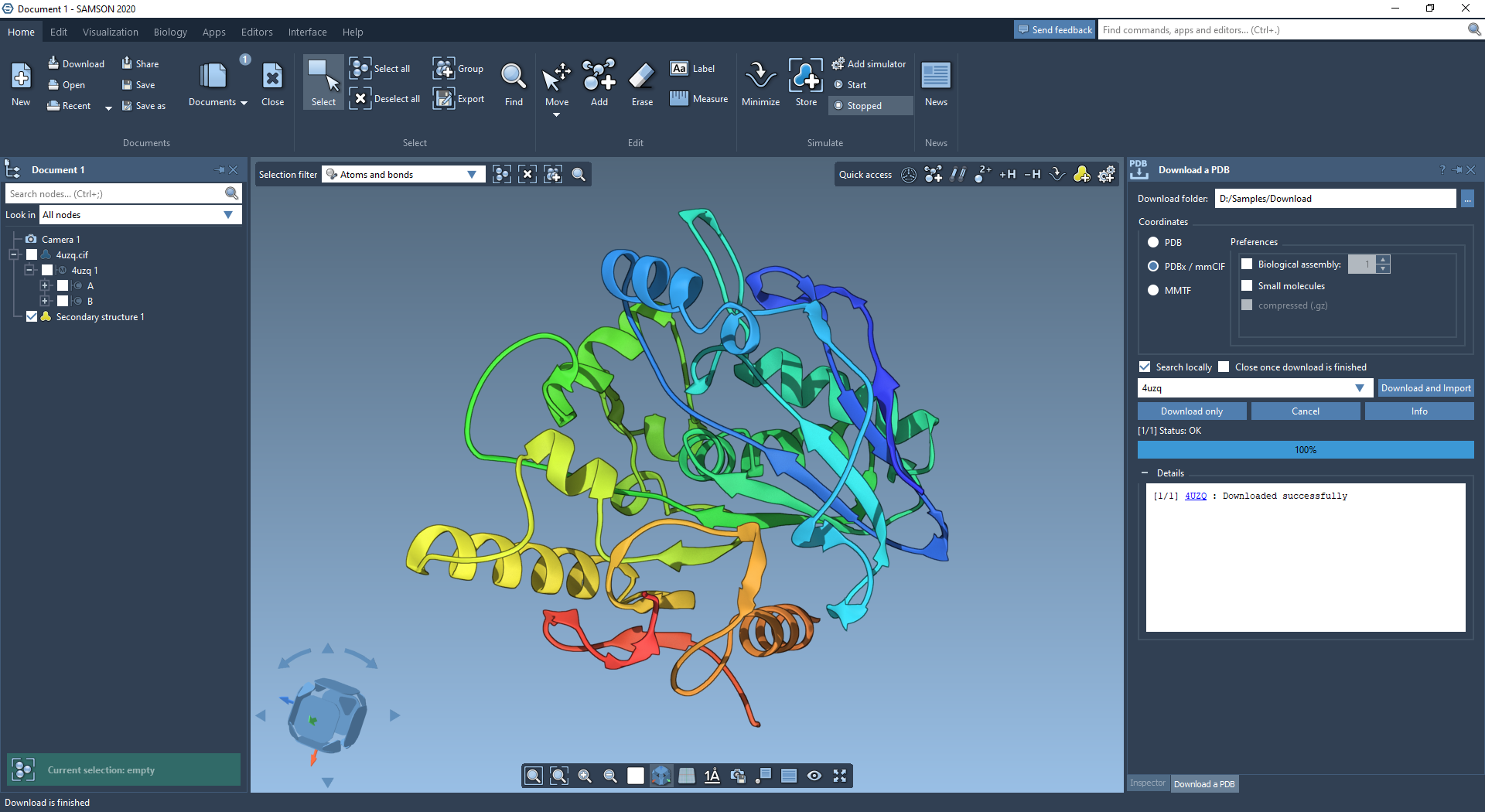The height and width of the screenshot is (812, 1485).
Task: Select the Erase tool
Action: coord(641,77)
